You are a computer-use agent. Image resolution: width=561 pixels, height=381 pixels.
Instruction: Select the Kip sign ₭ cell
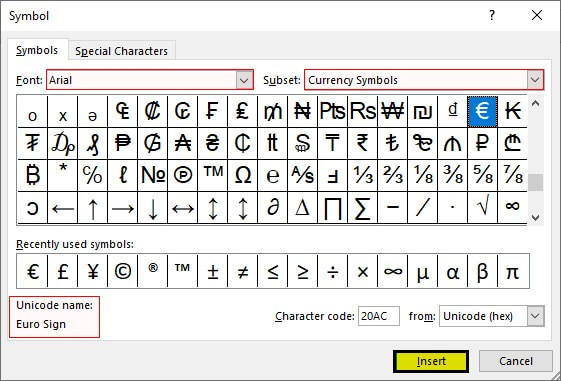(512, 111)
